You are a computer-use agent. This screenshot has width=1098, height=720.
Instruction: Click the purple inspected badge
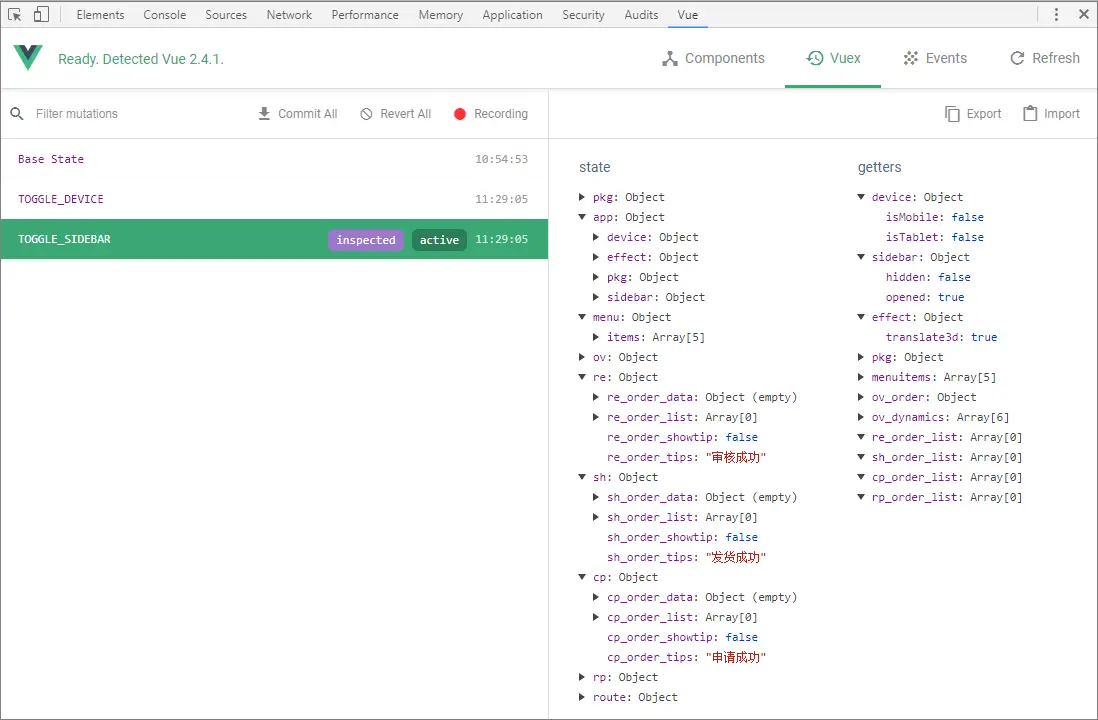(366, 240)
